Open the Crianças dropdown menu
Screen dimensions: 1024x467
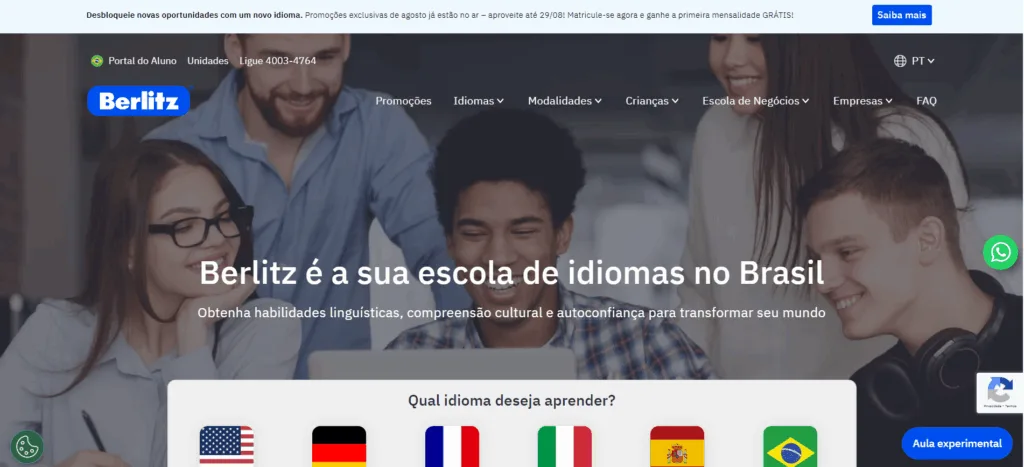(652, 101)
